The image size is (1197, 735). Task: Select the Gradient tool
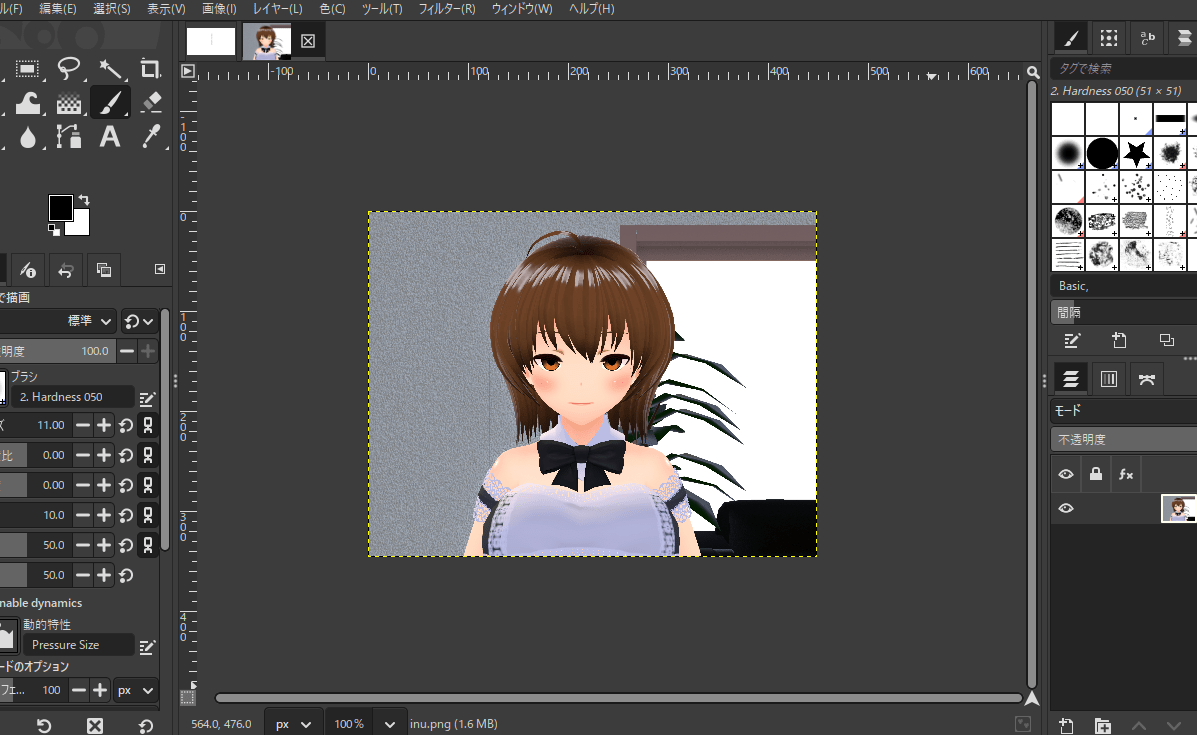click(69, 102)
